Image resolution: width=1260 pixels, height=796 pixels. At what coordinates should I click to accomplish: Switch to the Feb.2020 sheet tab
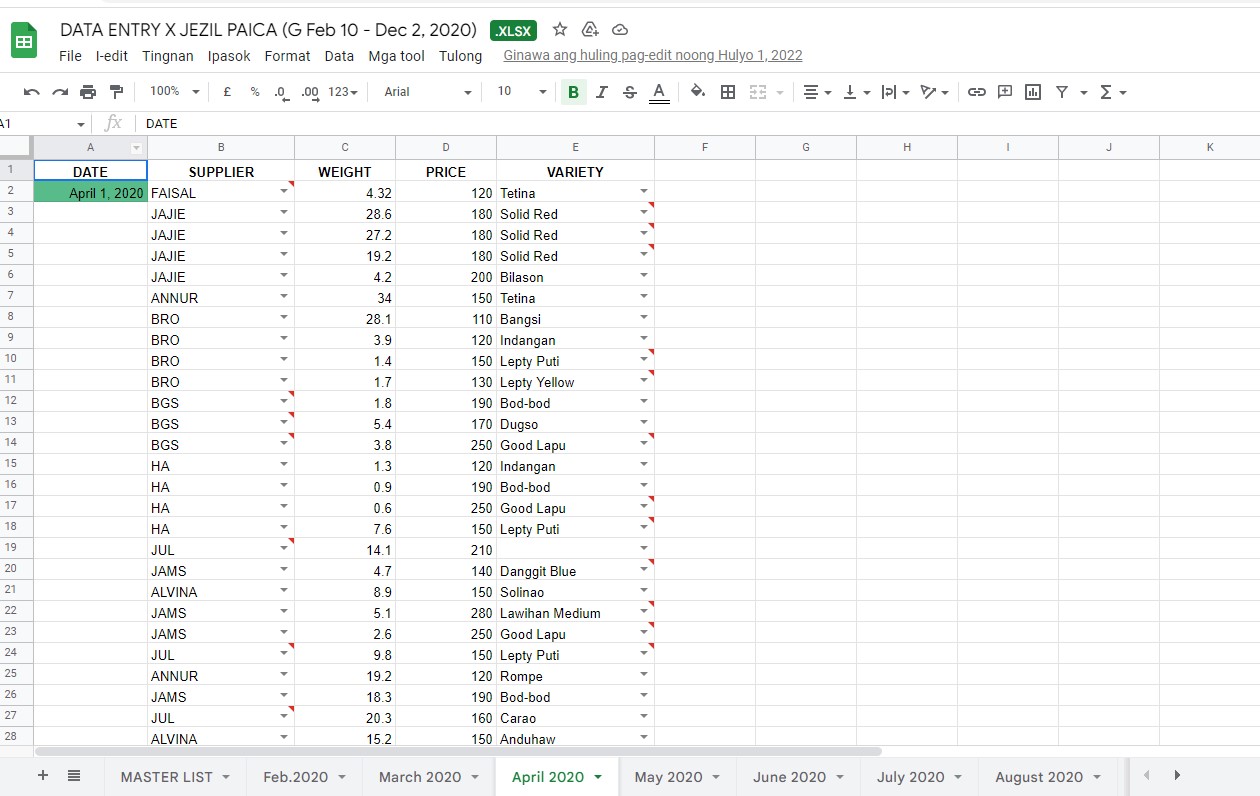coord(304,777)
